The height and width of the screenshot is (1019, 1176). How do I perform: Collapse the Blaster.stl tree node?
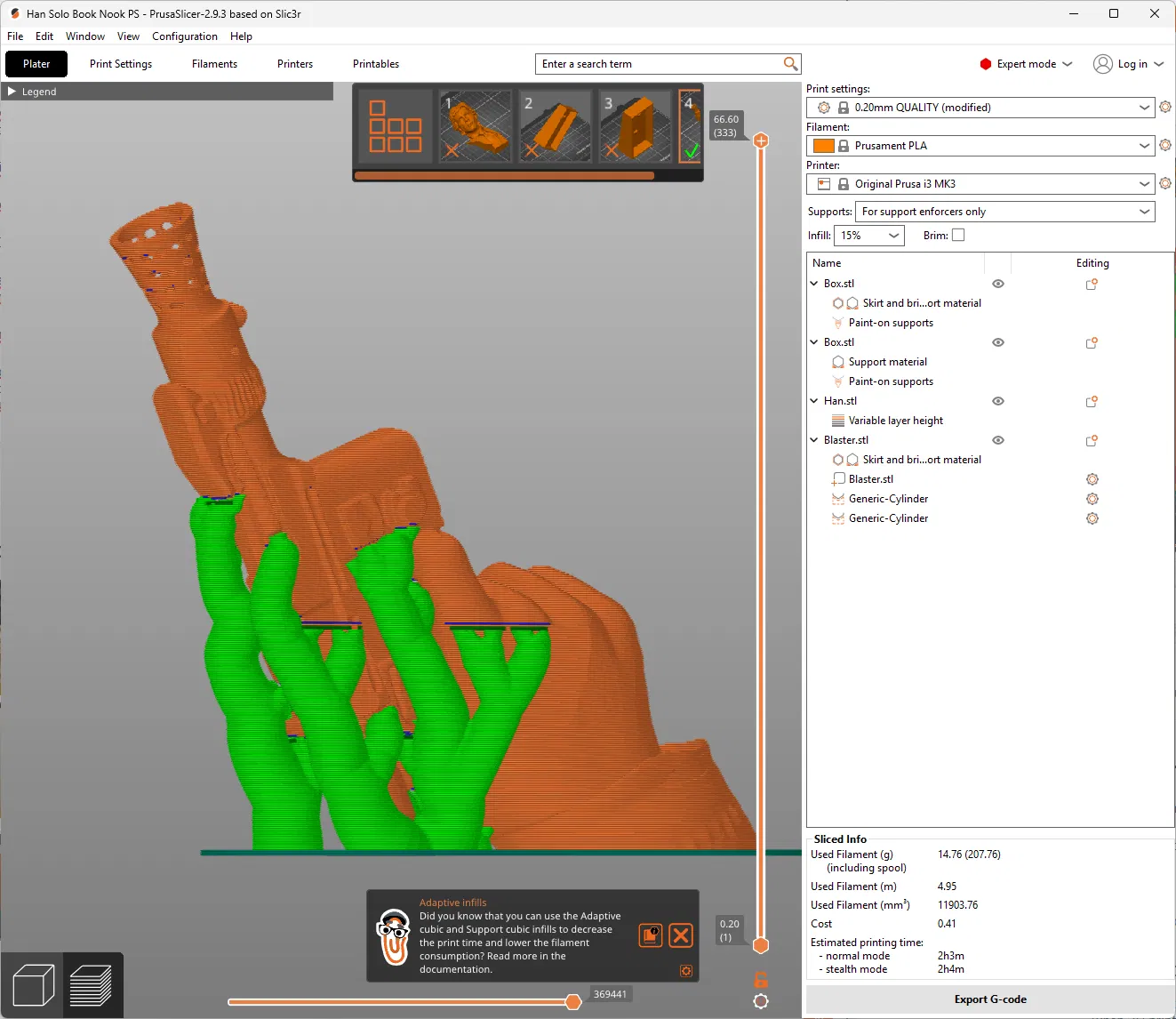click(814, 440)
